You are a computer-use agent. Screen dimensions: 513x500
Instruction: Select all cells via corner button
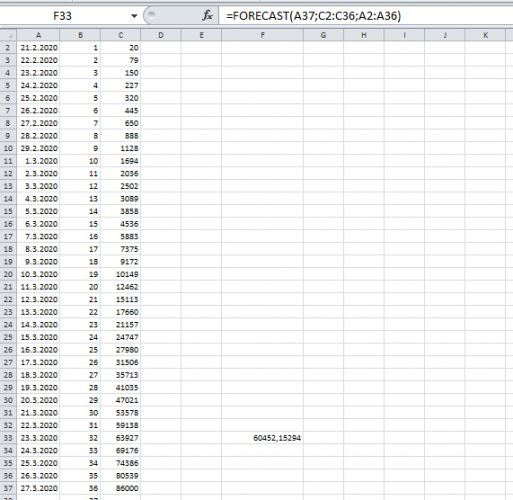click(x=8, y=35)
